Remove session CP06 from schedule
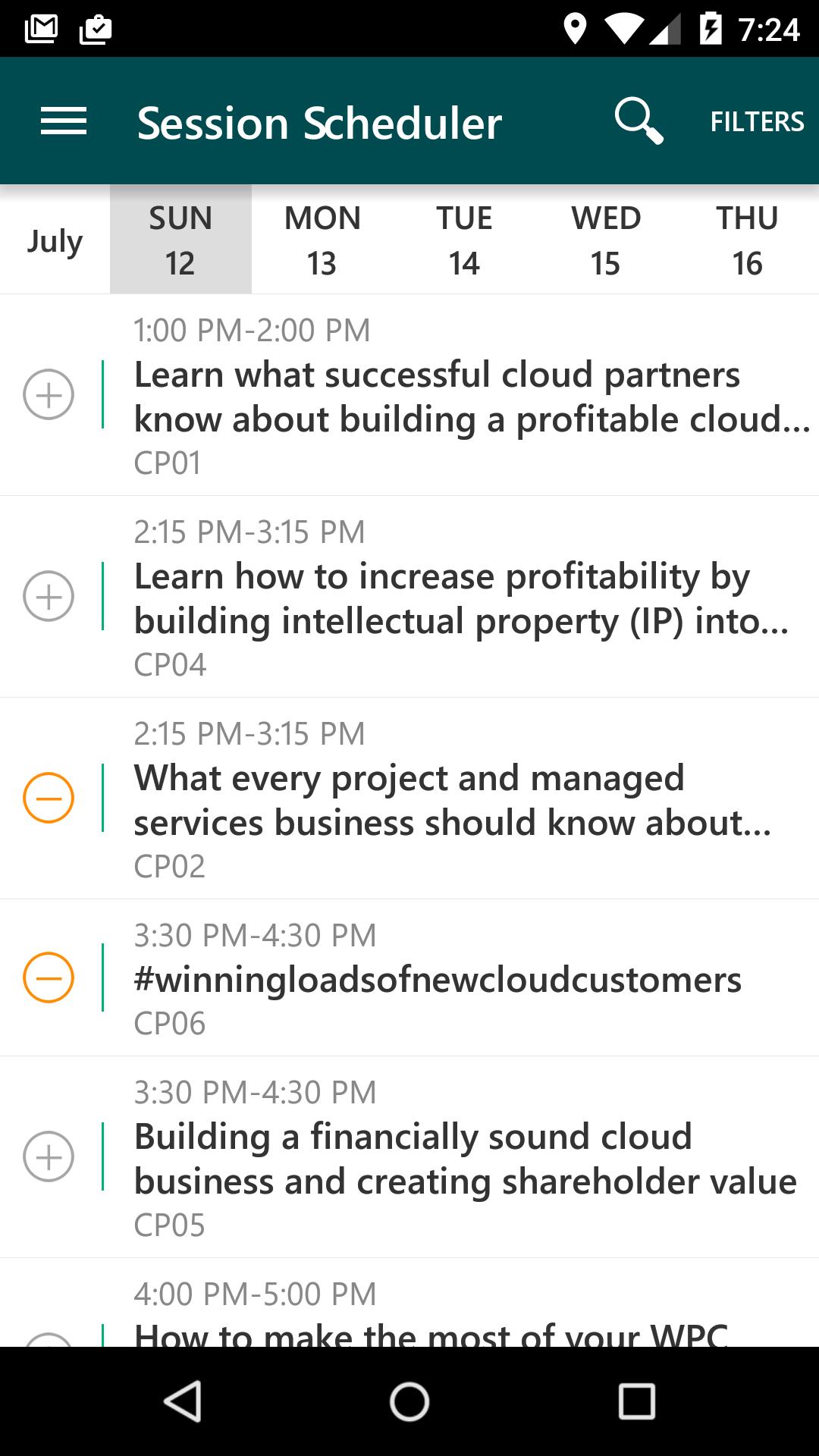Image resolution: width=819 pixels, height=1456 pixels. (x=49, y=977)
